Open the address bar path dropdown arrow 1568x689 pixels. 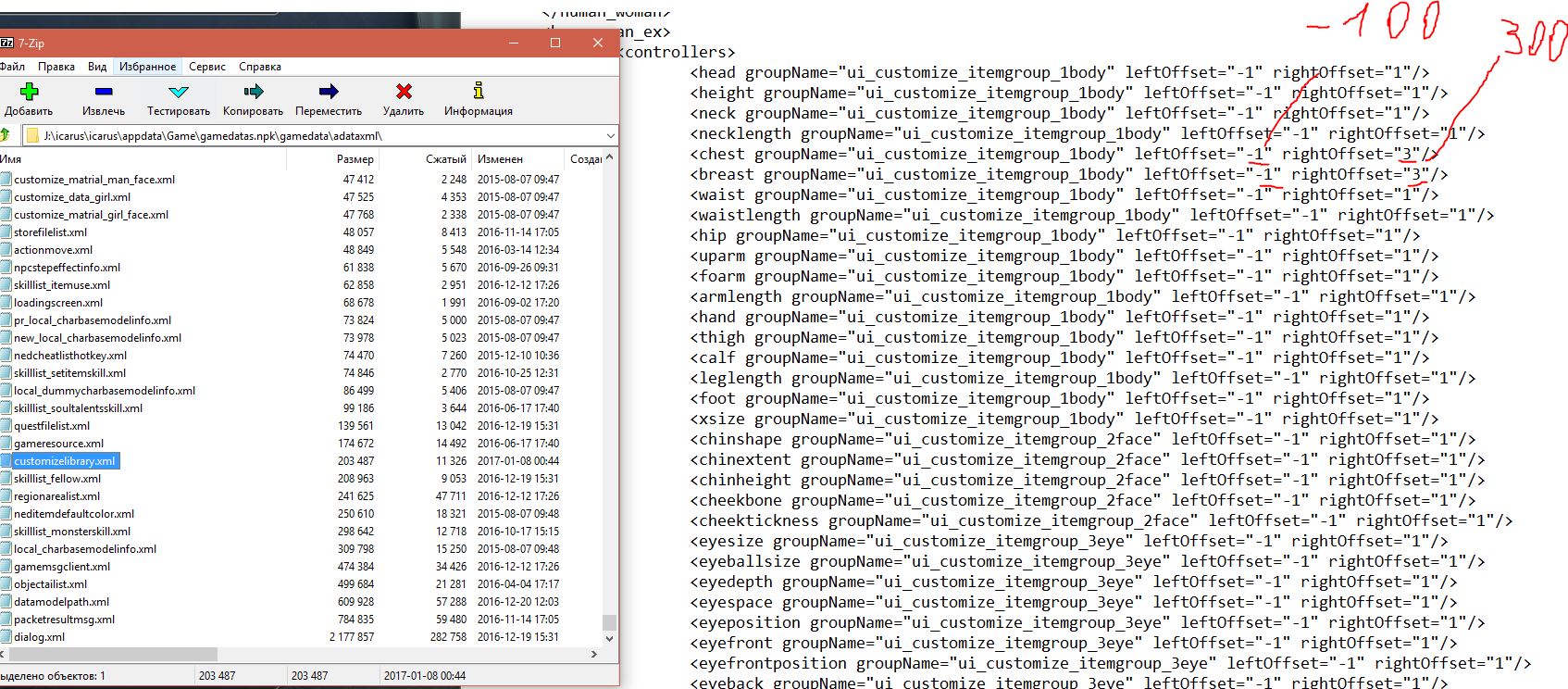point(609,136)
